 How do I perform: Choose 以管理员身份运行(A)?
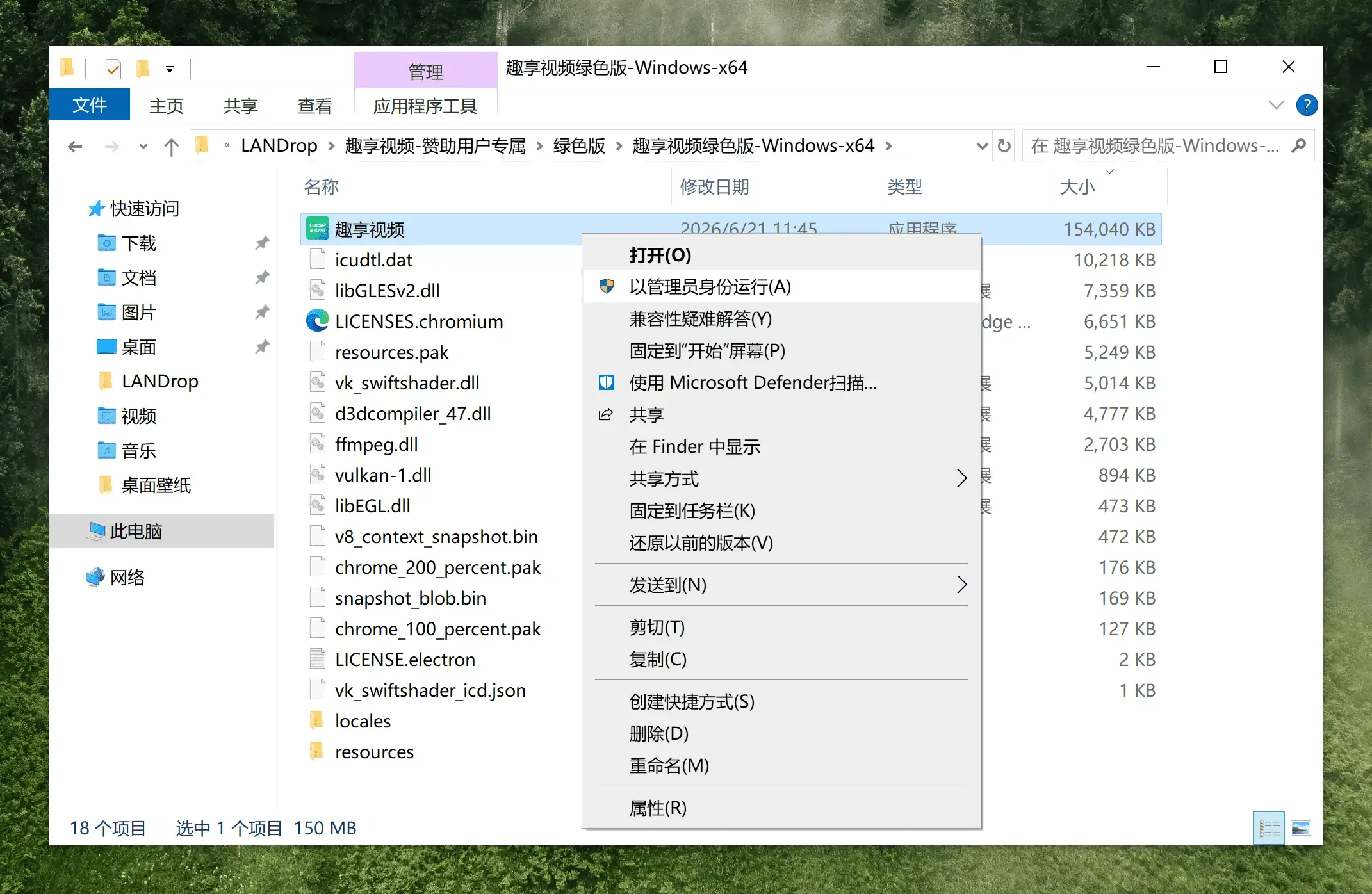(781, 286)
